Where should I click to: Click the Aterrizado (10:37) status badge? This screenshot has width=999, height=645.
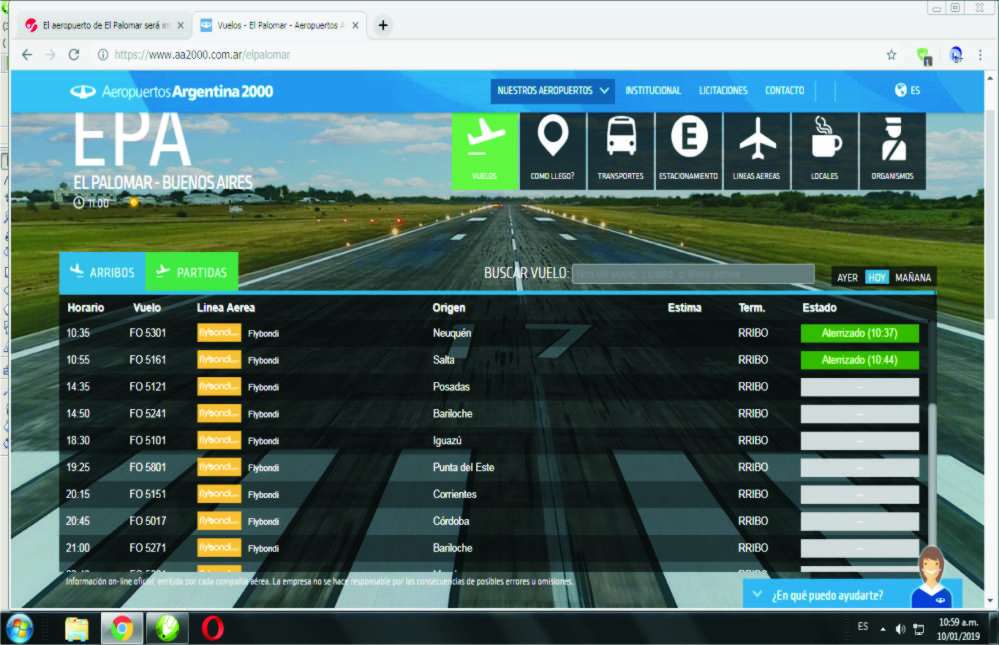[859, 333]
